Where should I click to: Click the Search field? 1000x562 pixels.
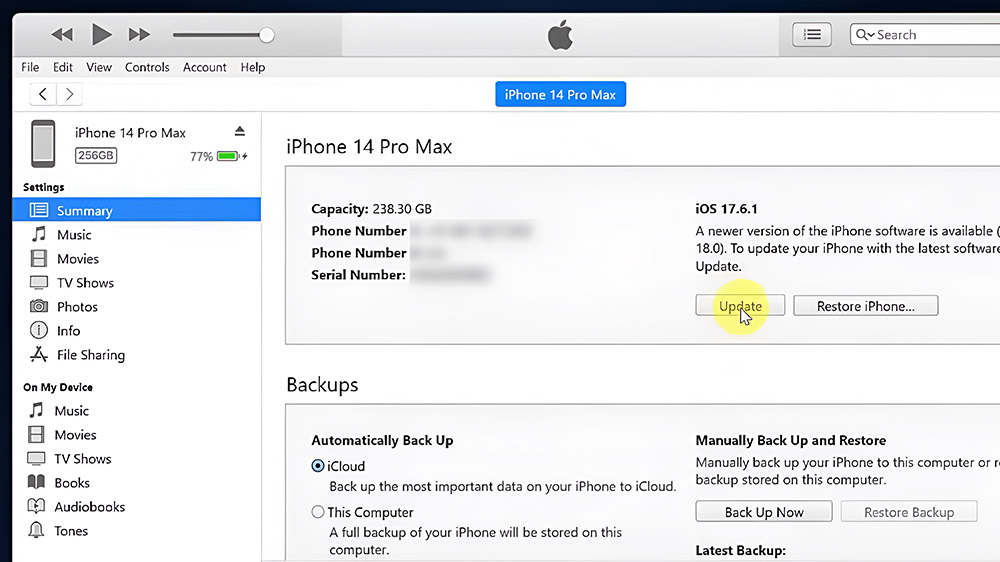tap(925, 34)
